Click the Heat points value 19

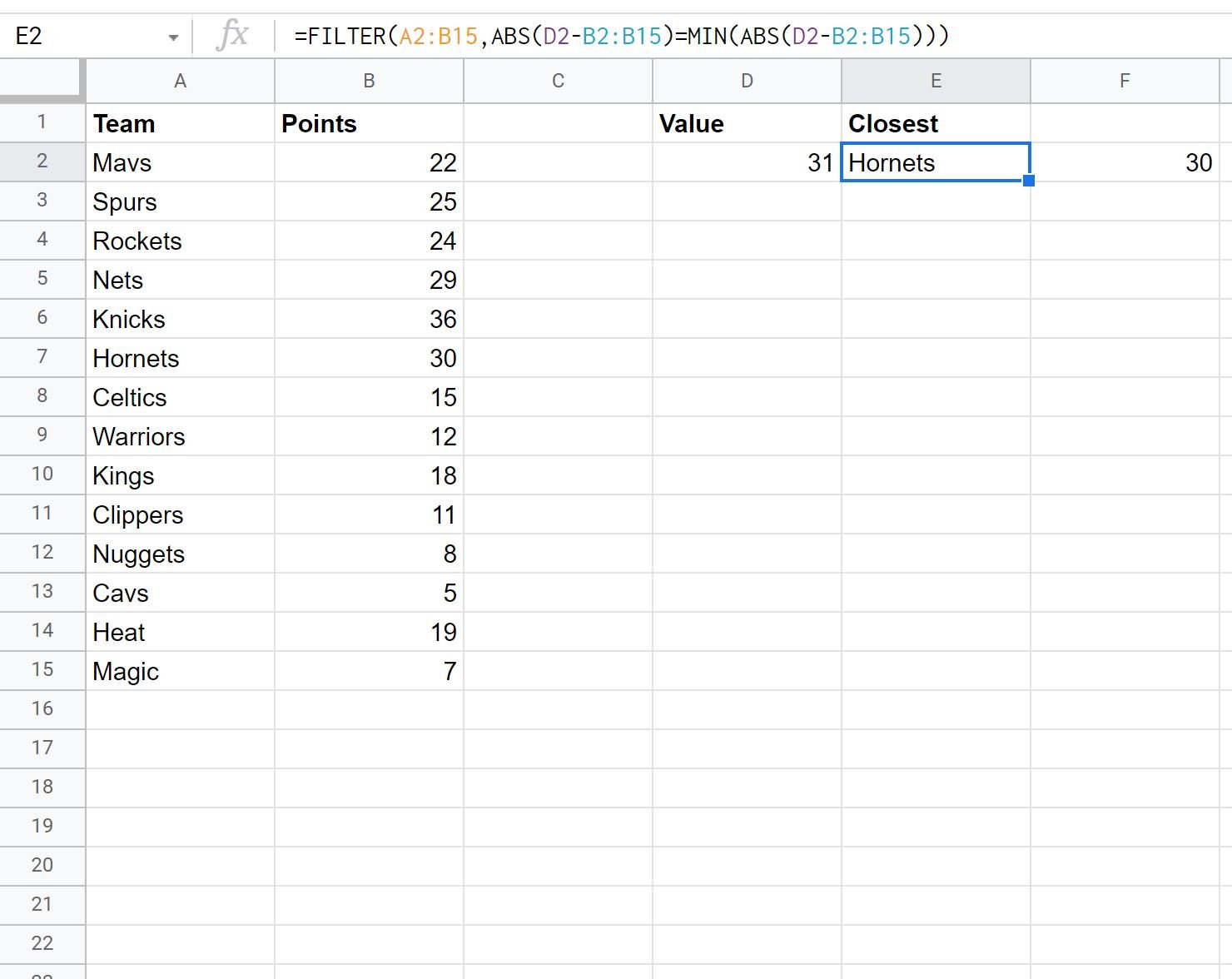[x=369, y=632]
